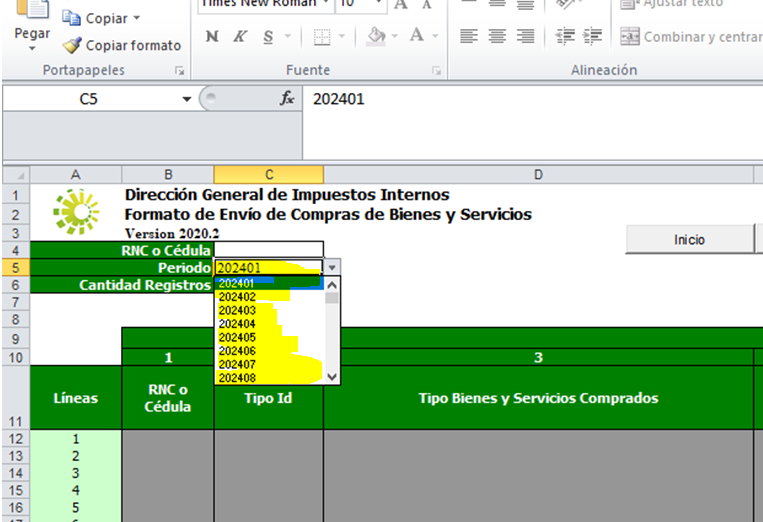Open the Portapapeles dialog launcher
The height and width of the screenshot is (522, 763).
tap(180, 71)
